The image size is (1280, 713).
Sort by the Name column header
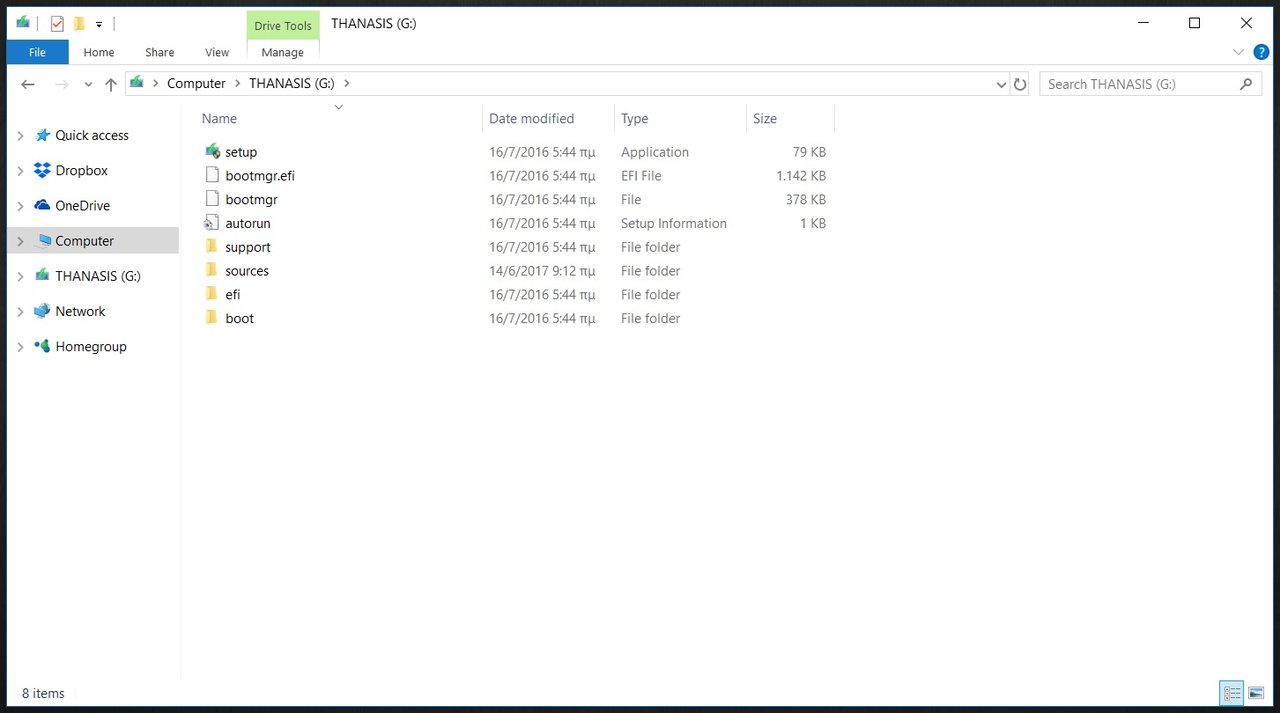(x=219, y=118)
